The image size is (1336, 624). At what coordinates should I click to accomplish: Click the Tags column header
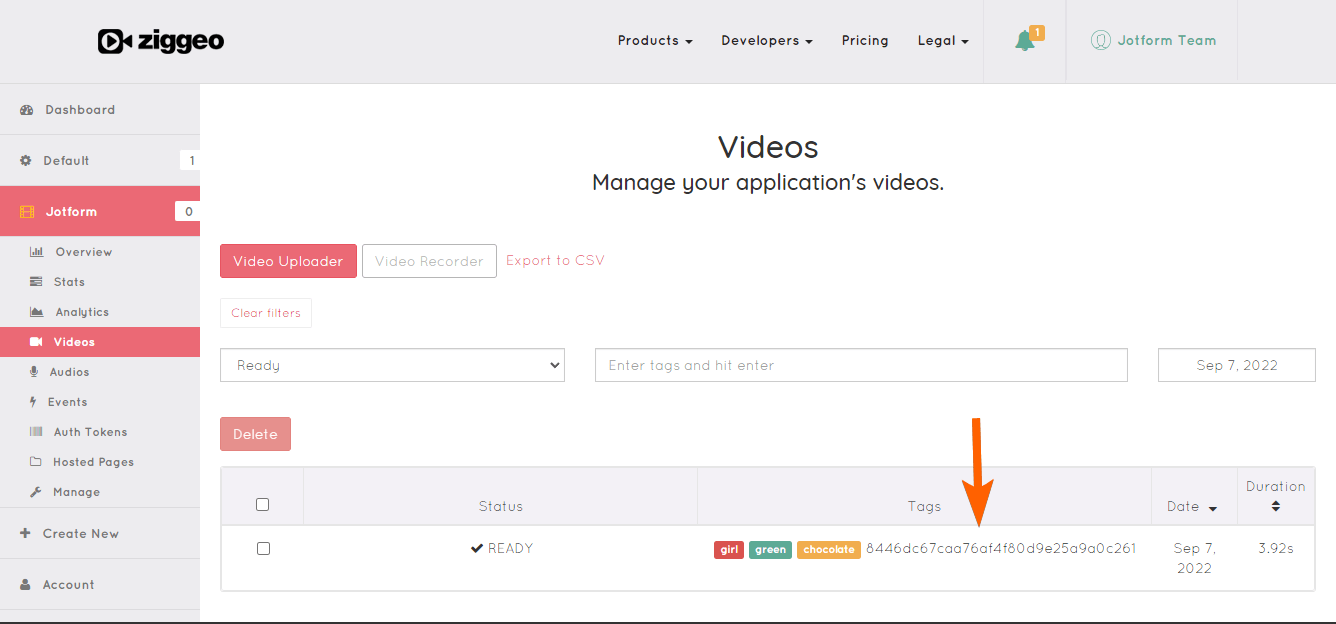point(924,506)
